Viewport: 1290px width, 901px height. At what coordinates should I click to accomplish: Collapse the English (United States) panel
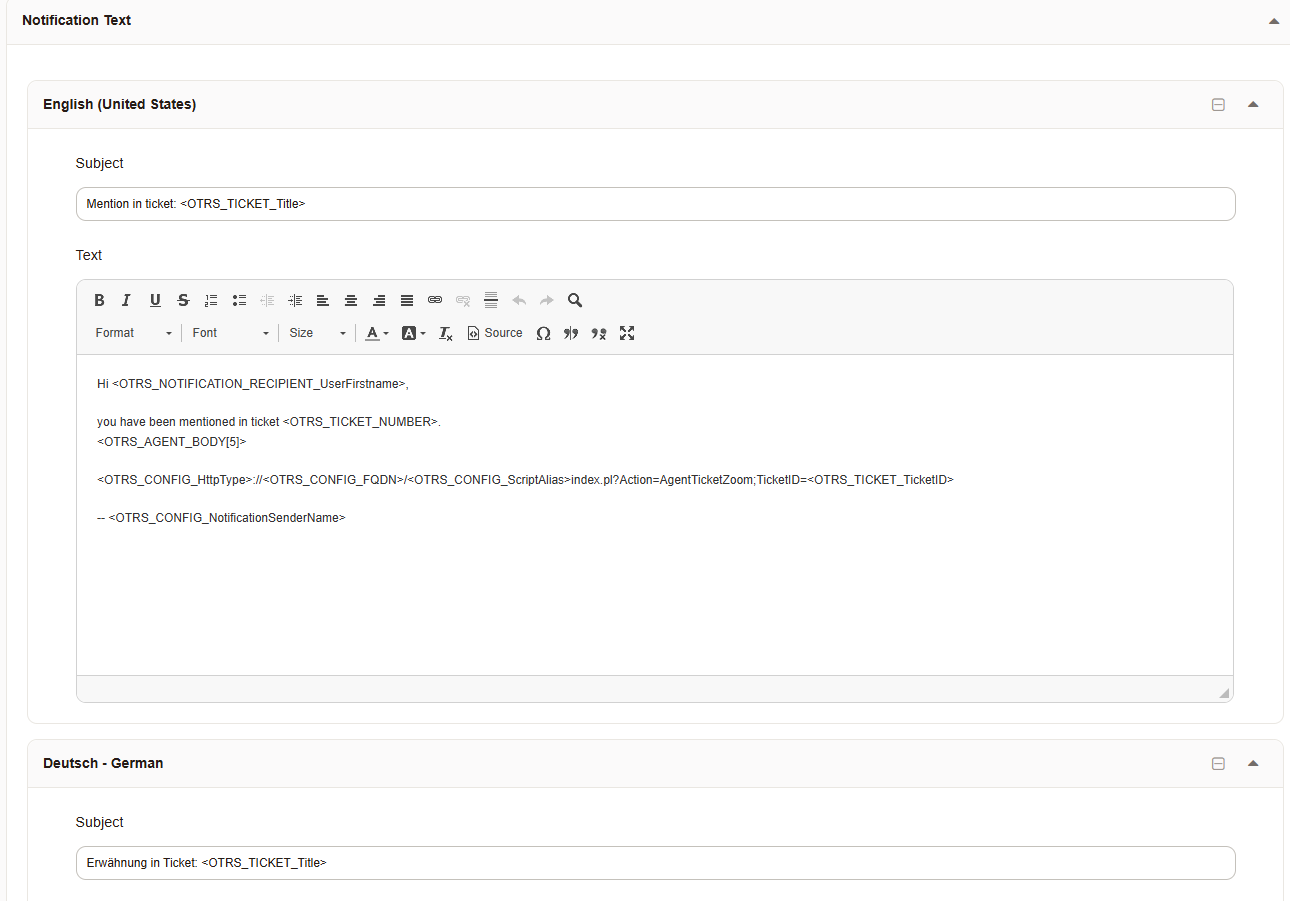(1253, 105)
